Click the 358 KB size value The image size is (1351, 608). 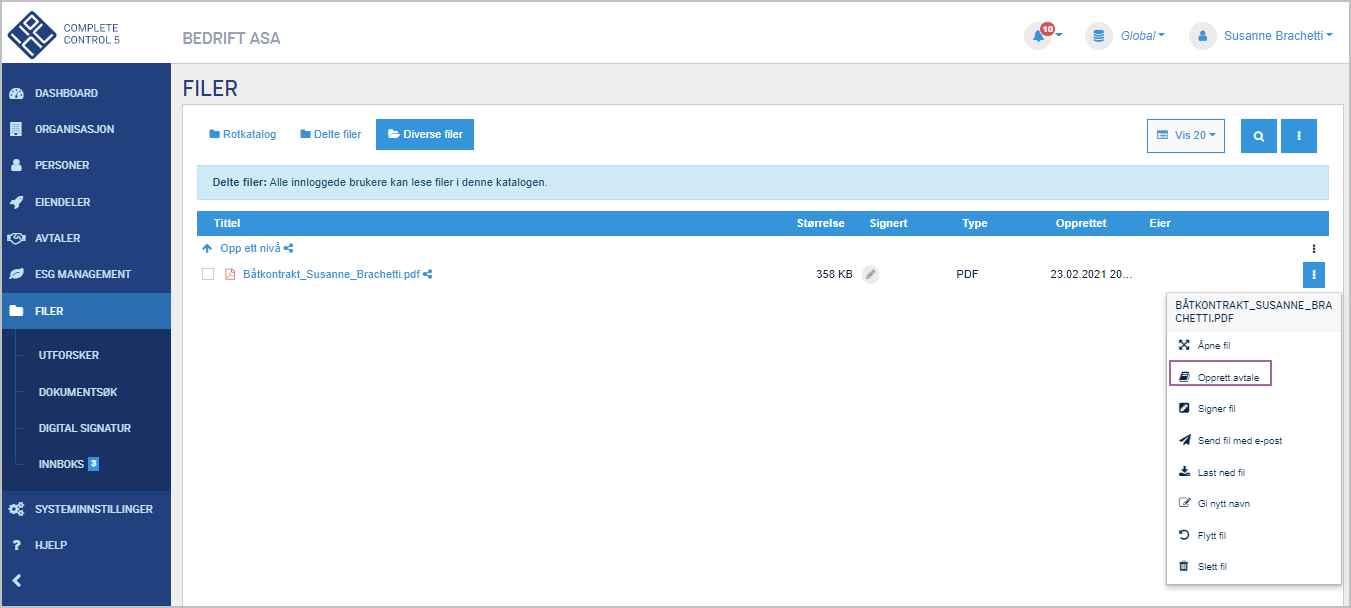tap(834, 274)
